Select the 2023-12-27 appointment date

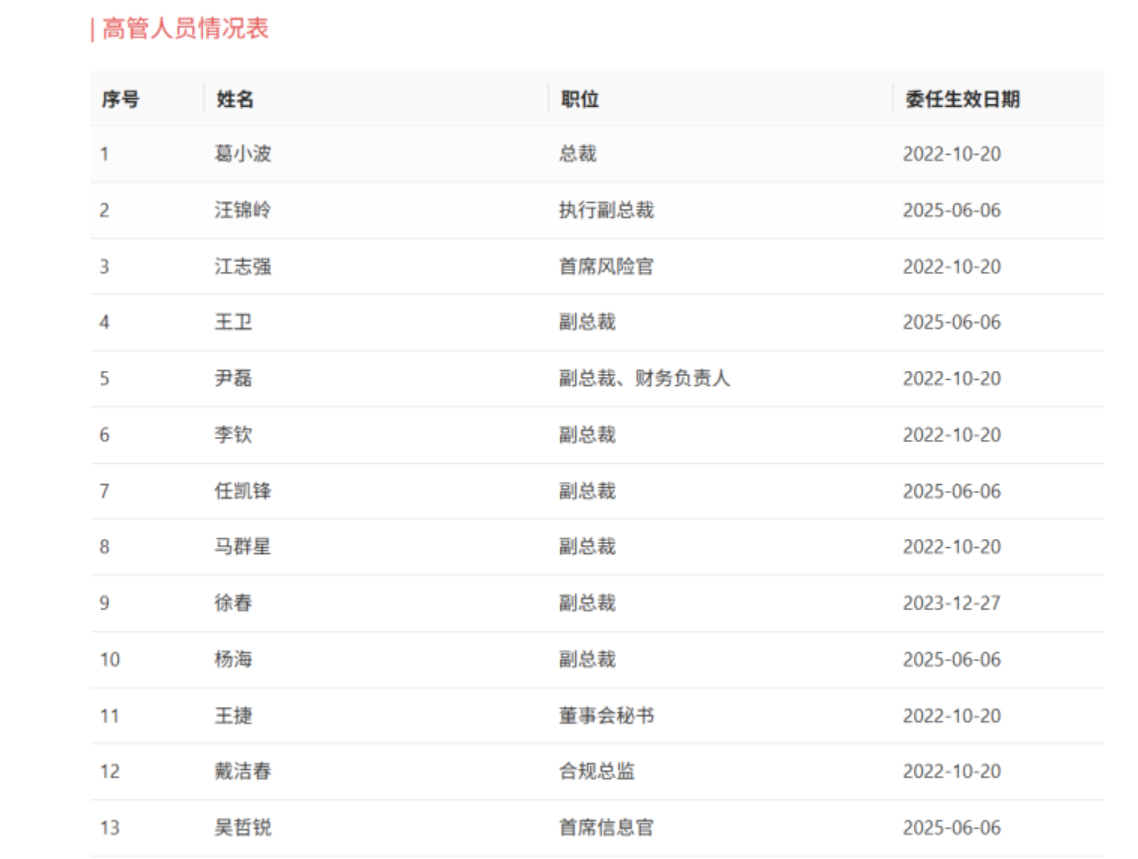[x=952, y=603]
